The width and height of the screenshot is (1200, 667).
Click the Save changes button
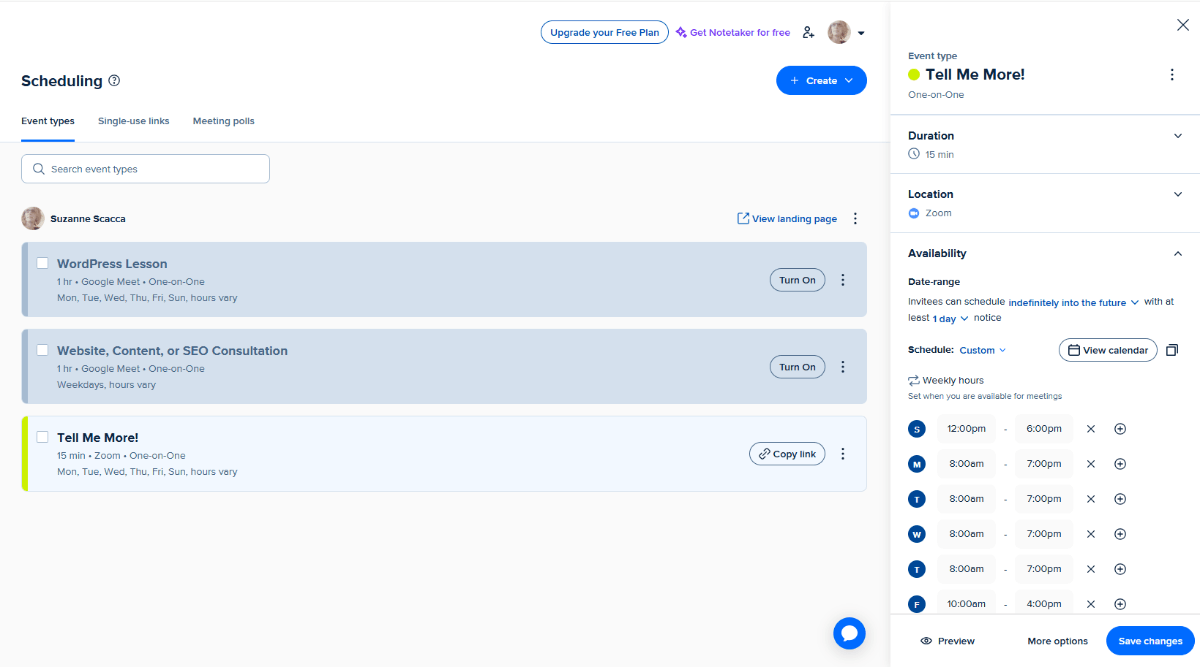(x=1150, y=641)
